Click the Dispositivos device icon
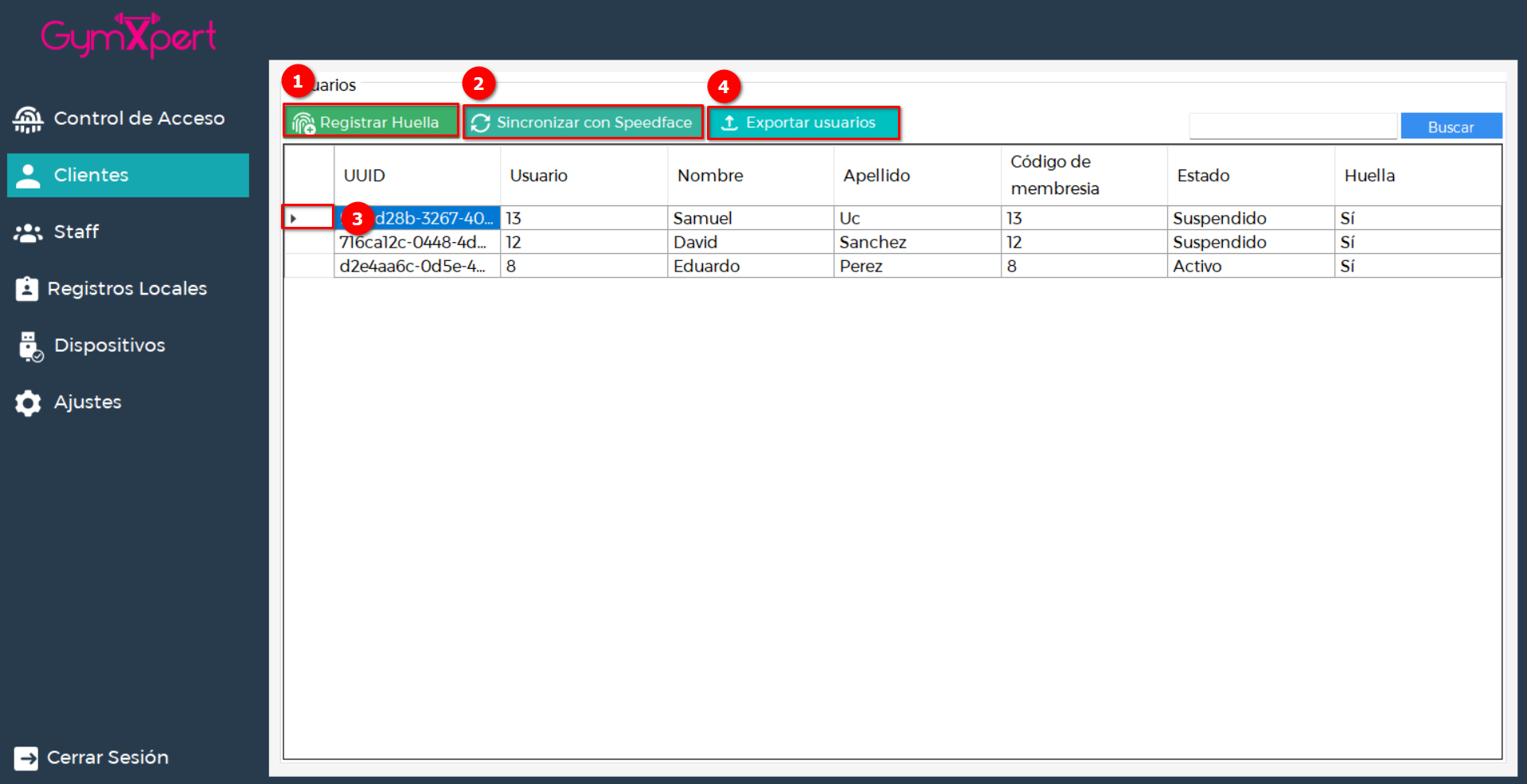 point(30,346)
